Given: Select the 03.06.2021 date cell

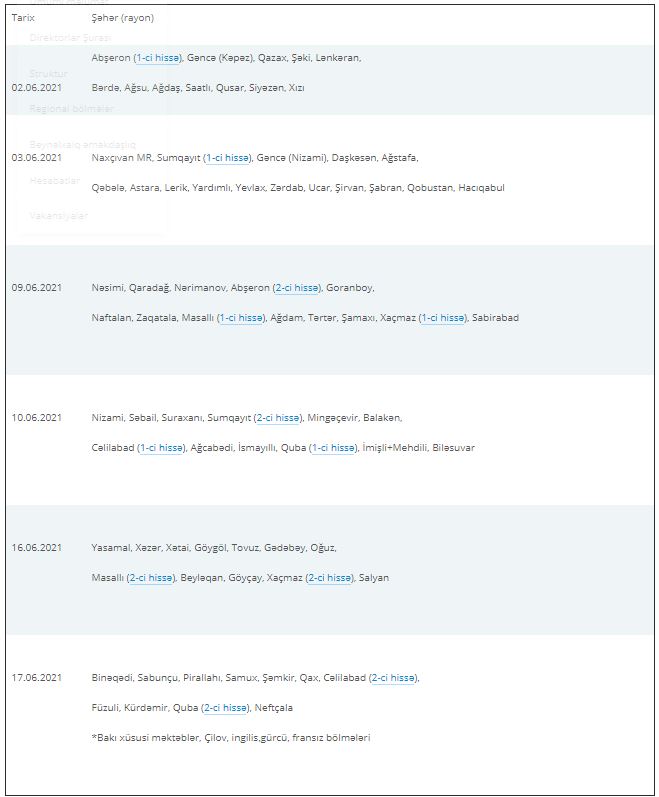Looking at the screenshot, I should pos(37,158).
